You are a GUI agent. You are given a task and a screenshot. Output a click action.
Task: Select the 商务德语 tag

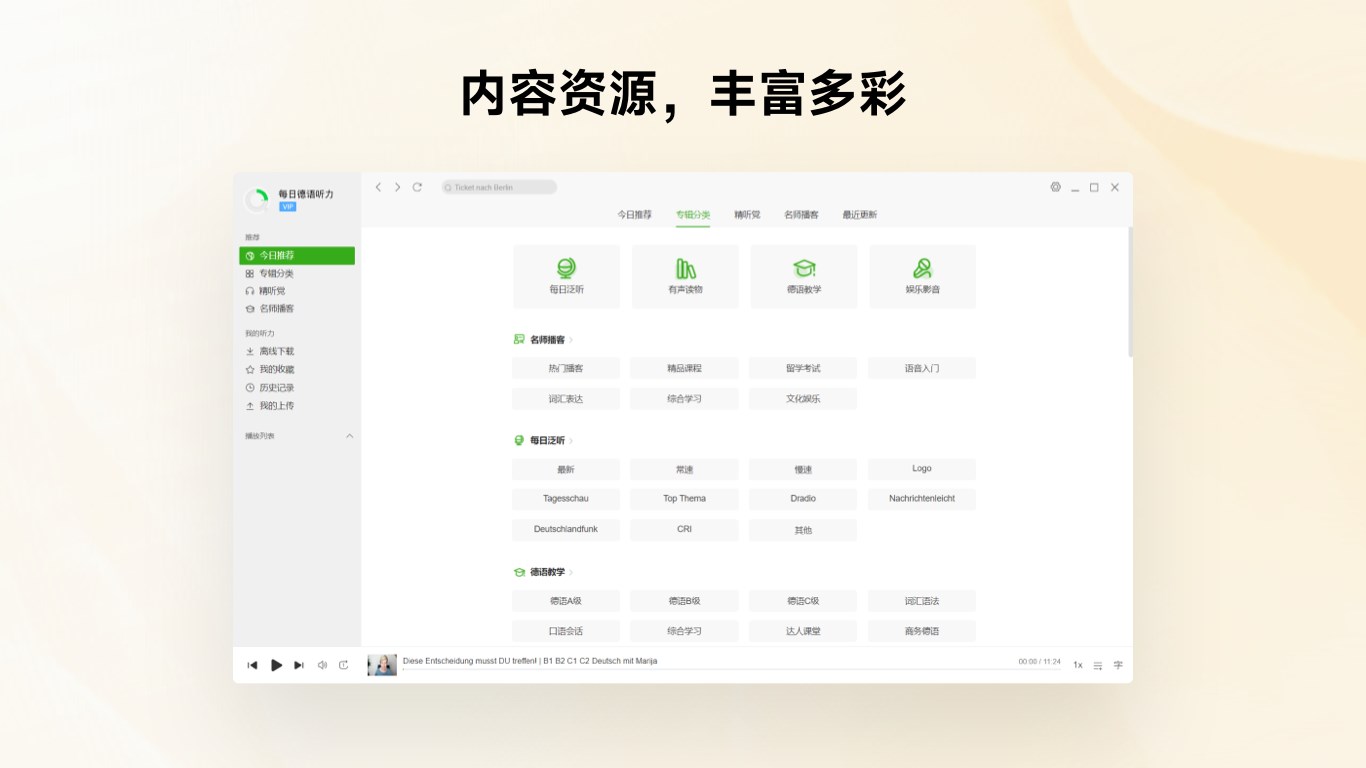click(x=922, y=631)
